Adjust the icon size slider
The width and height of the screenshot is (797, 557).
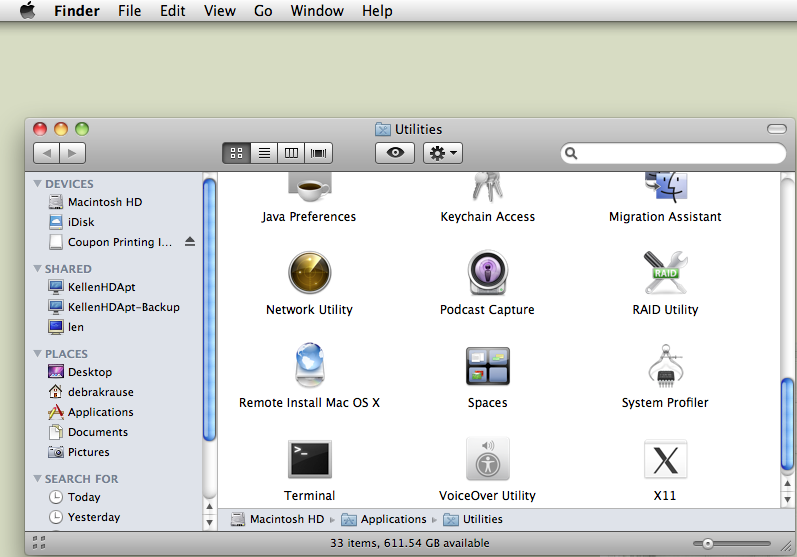coord(708,544)
